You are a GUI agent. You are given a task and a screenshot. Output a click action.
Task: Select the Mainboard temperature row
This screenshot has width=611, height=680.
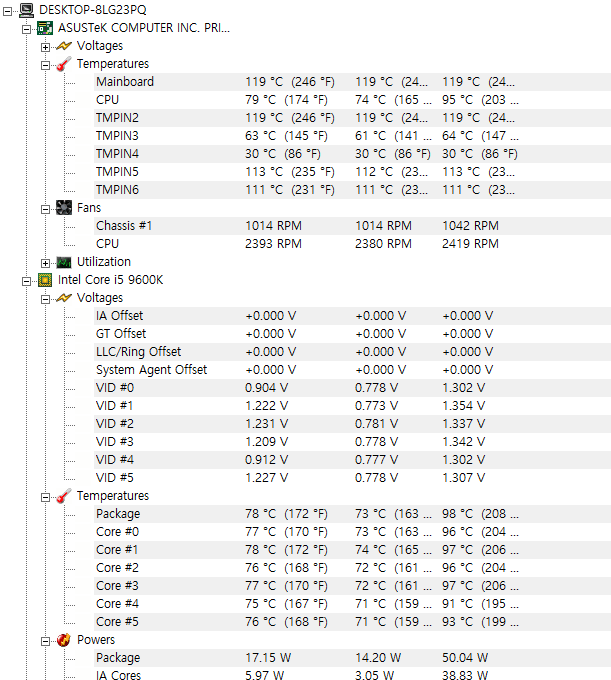(125, 82)
